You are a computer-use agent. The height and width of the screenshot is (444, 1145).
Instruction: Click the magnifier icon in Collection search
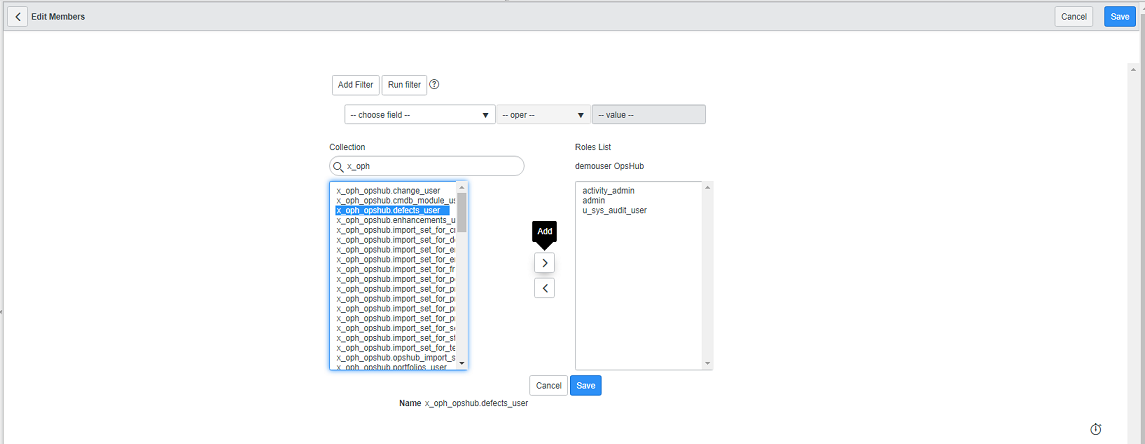click(338, 166)
